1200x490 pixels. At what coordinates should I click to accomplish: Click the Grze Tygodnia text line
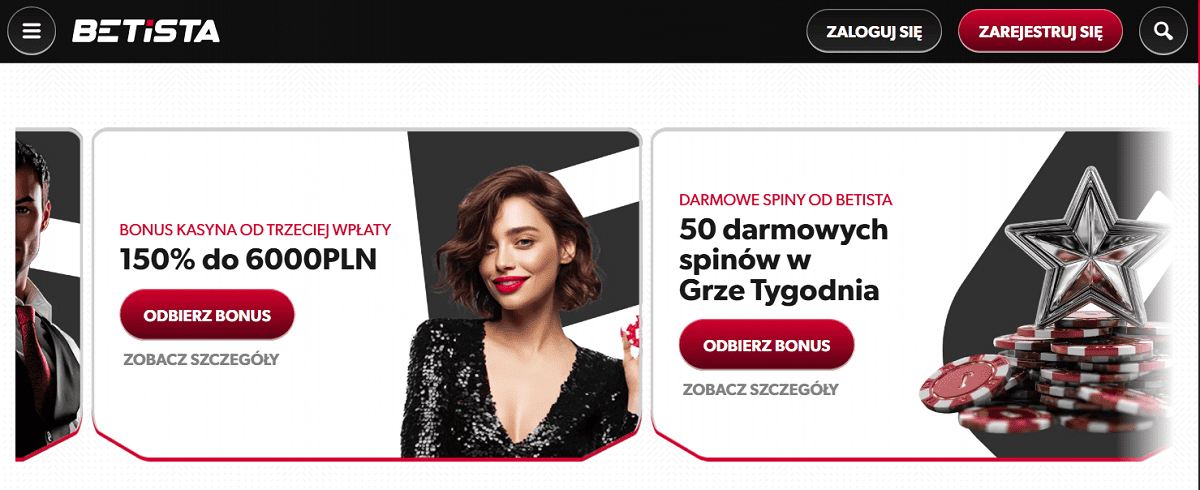coord(779,291)
